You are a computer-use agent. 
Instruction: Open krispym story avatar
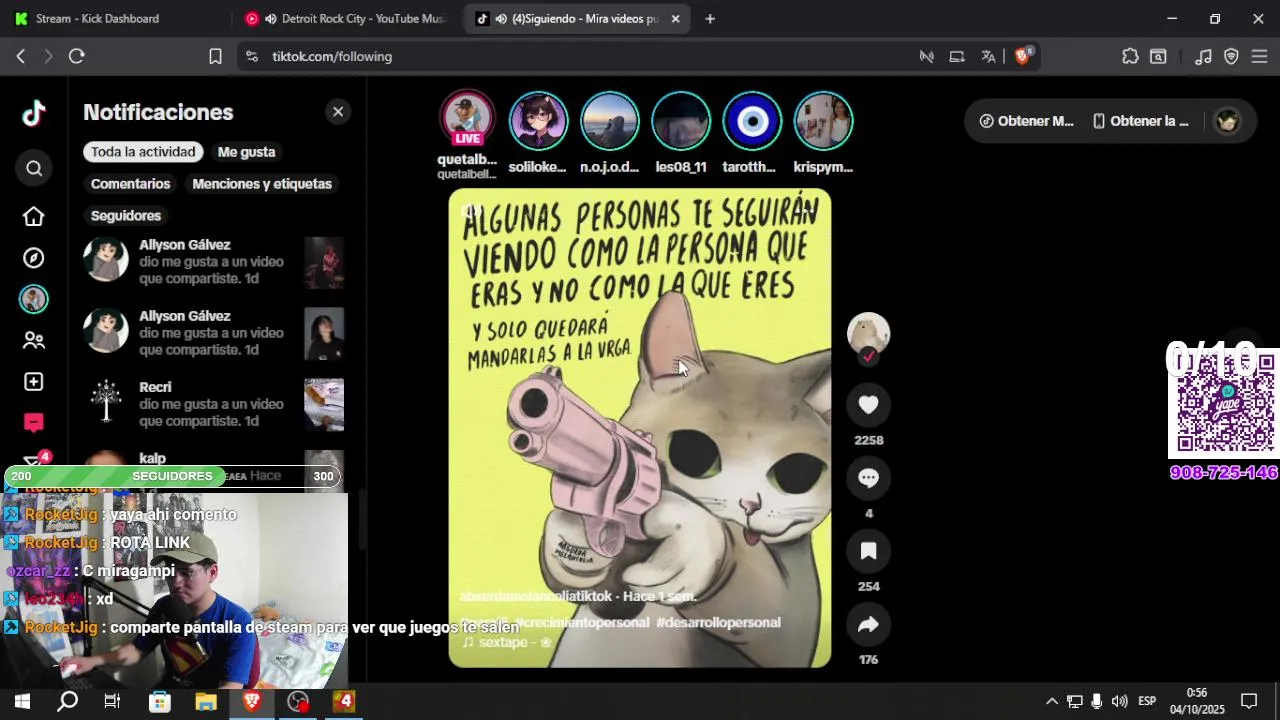tap(823, 121)
